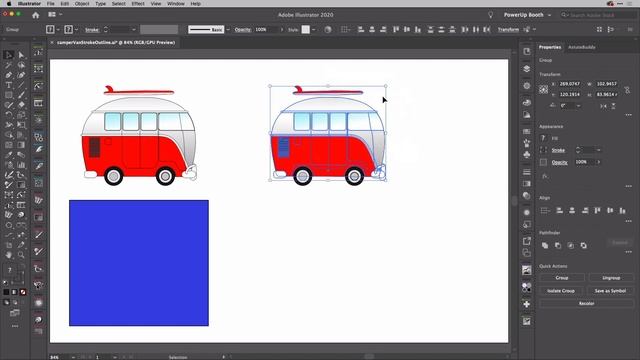Click the Group quick action button
The height and width of the screenshot is (360, 640).
point(562,278)
